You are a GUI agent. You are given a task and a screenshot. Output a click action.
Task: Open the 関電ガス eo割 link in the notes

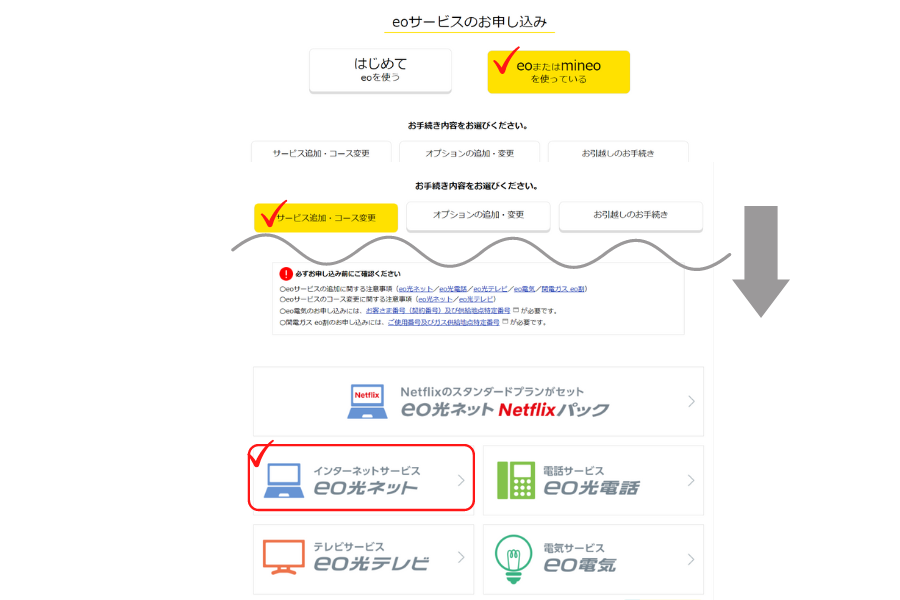562,289
